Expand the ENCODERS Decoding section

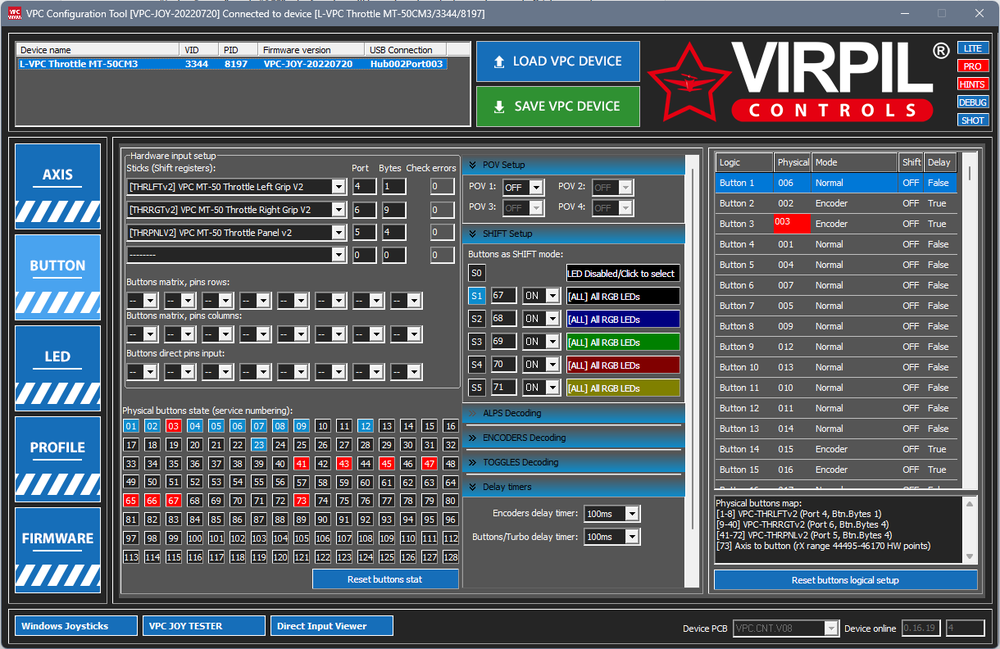573,438
